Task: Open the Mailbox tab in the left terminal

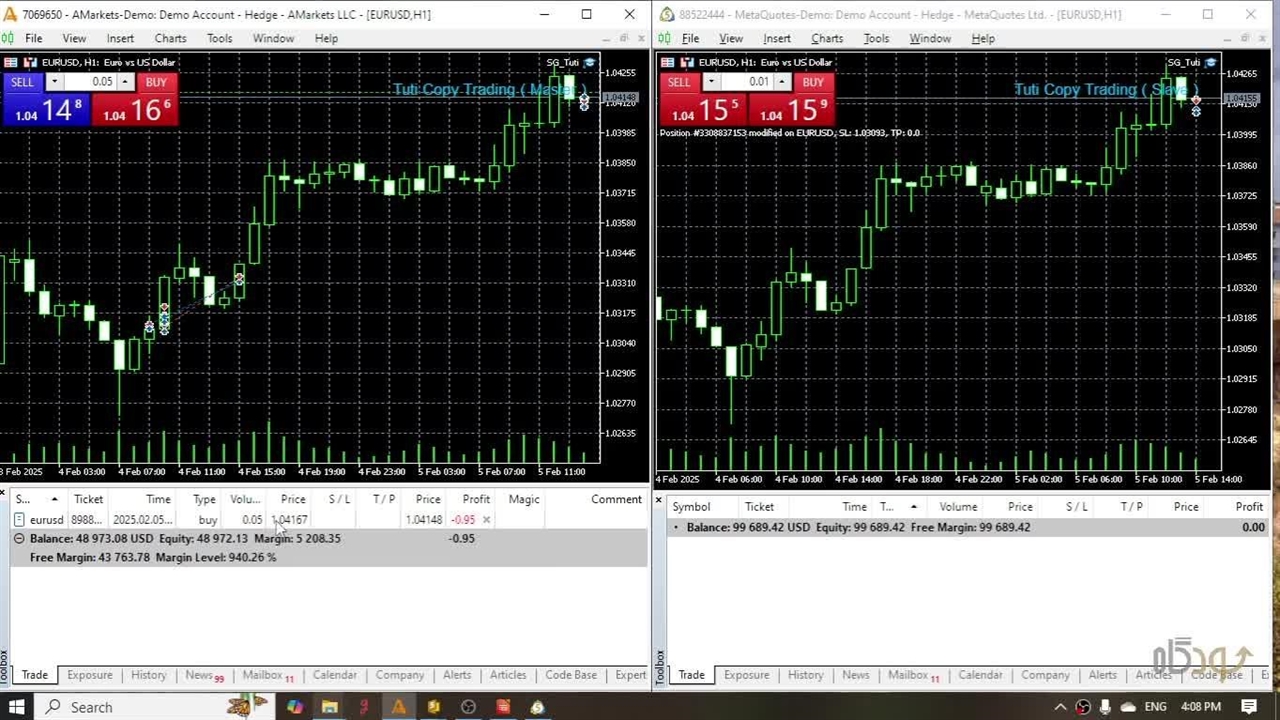Action: pos(262,675)
